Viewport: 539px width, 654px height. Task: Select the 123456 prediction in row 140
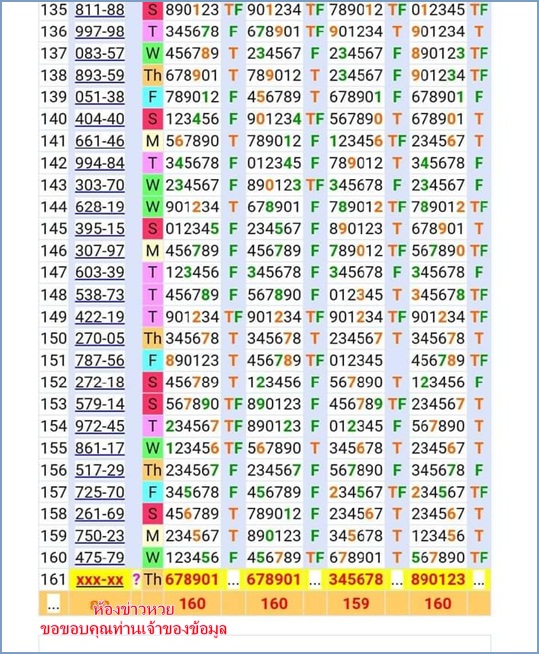(192, 119)
